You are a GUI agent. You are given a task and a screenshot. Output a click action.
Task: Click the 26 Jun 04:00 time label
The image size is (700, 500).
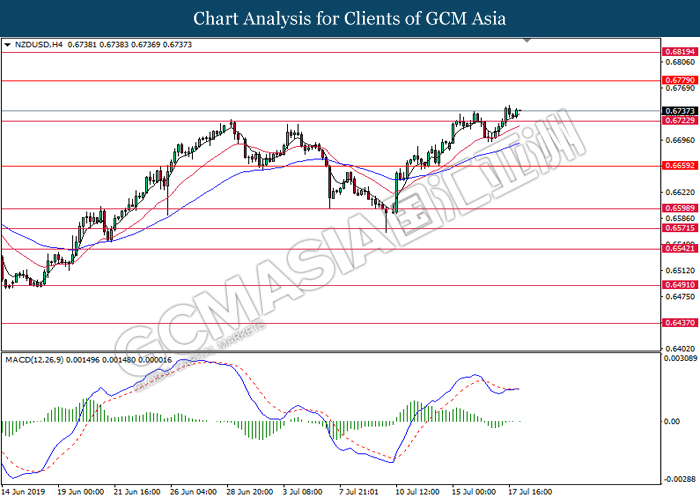[193, 492]
